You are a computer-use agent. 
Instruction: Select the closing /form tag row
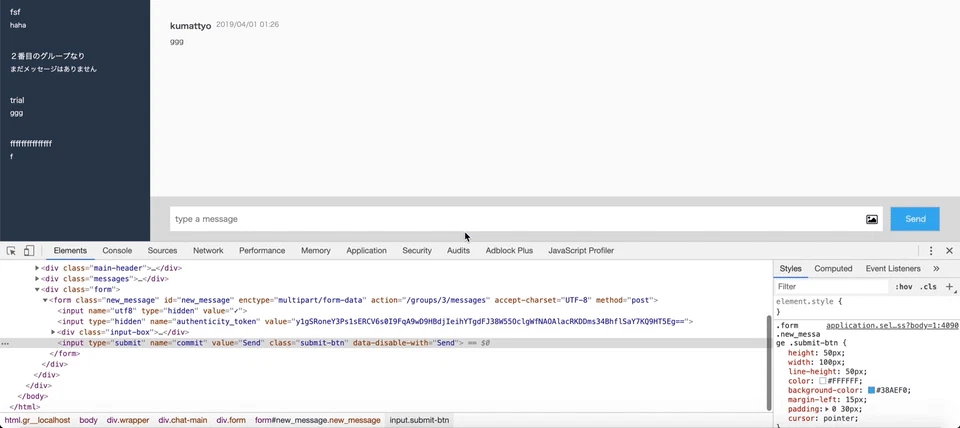tap(64, 353)
